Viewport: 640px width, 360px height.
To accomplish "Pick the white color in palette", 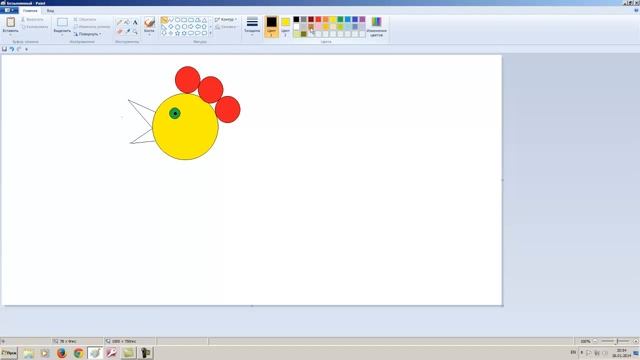I will [x=296, y=27].
